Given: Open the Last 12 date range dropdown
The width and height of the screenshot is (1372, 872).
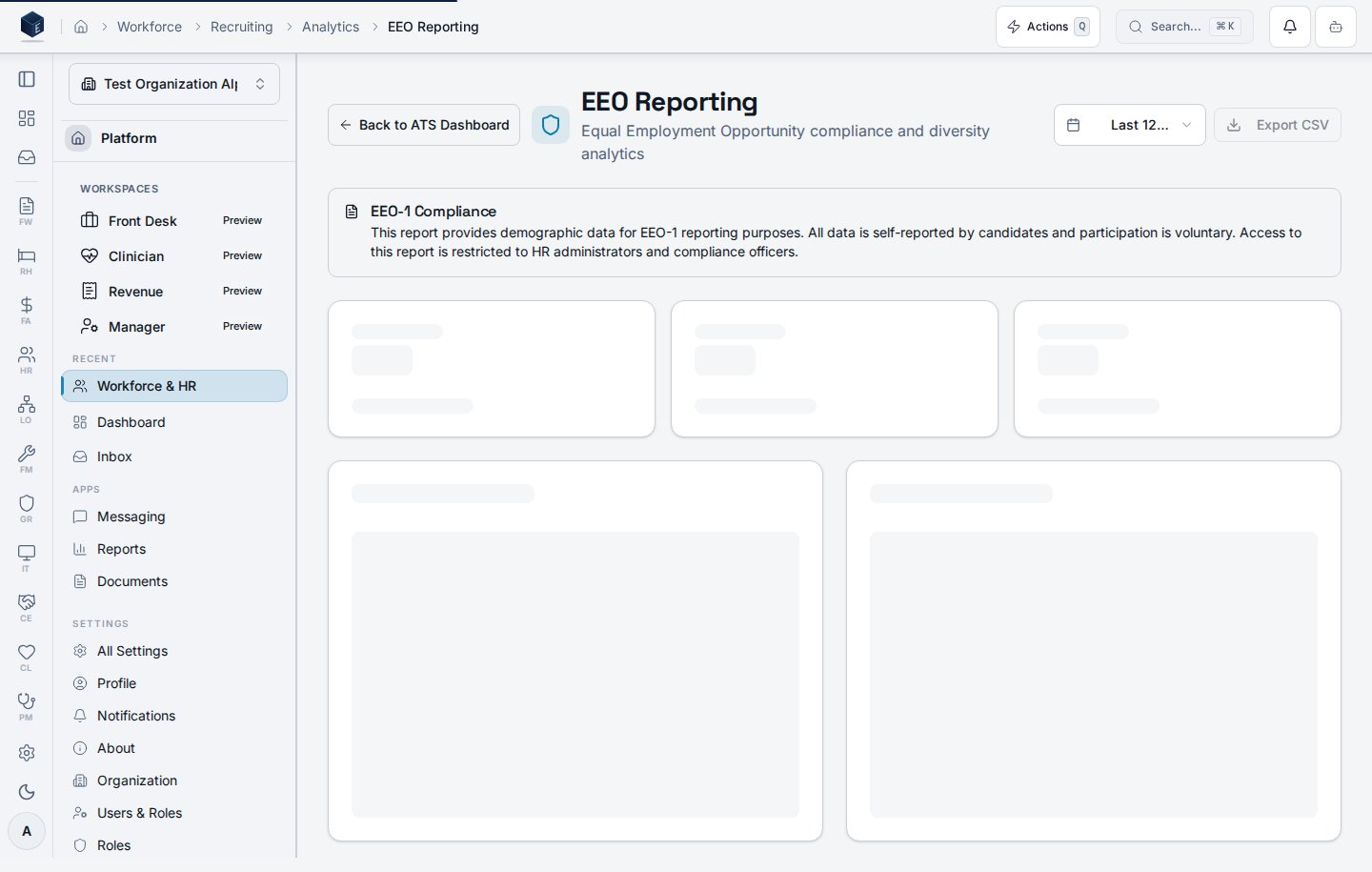Looking at the screenshot, I should 1130,125.
